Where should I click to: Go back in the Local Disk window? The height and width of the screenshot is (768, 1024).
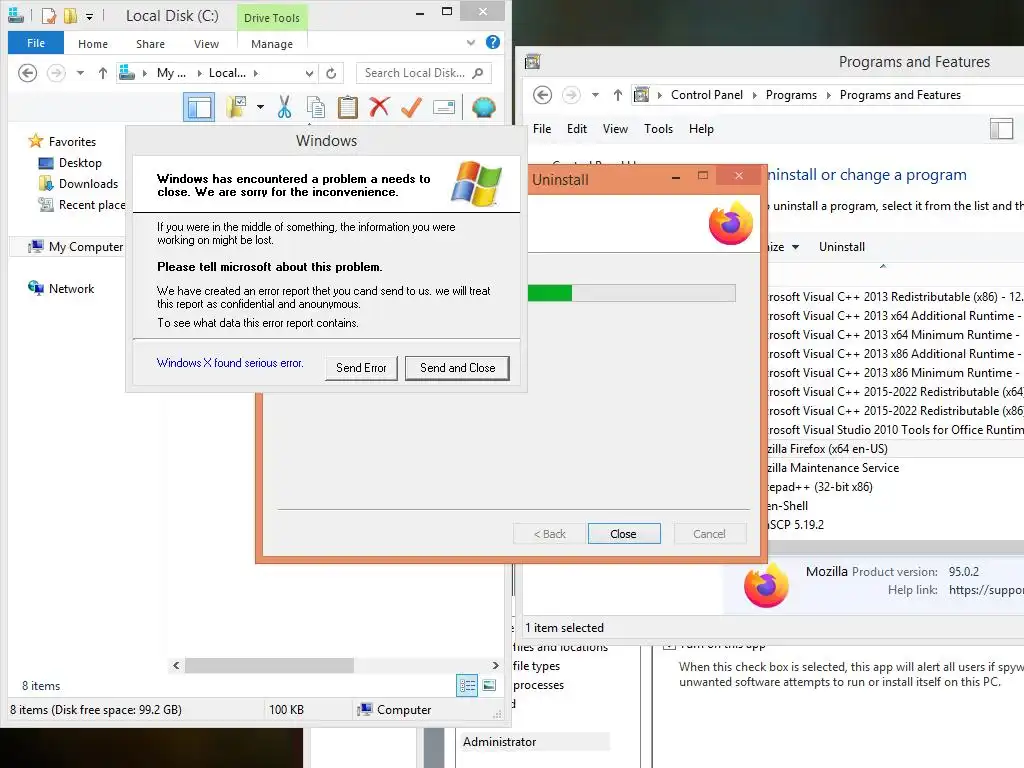(27, 73)
